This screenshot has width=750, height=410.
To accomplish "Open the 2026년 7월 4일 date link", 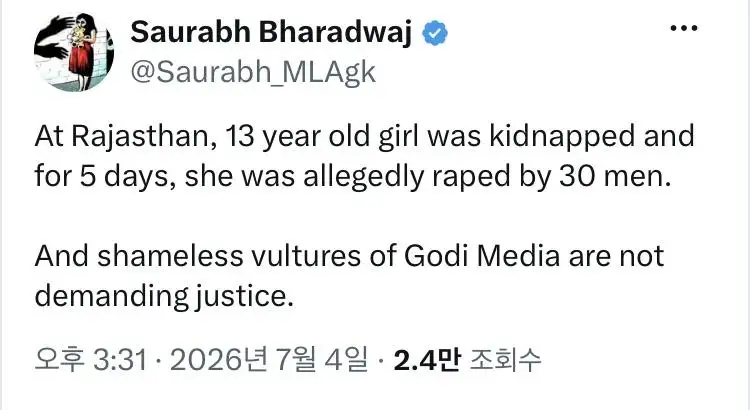I will pos(269,359).
